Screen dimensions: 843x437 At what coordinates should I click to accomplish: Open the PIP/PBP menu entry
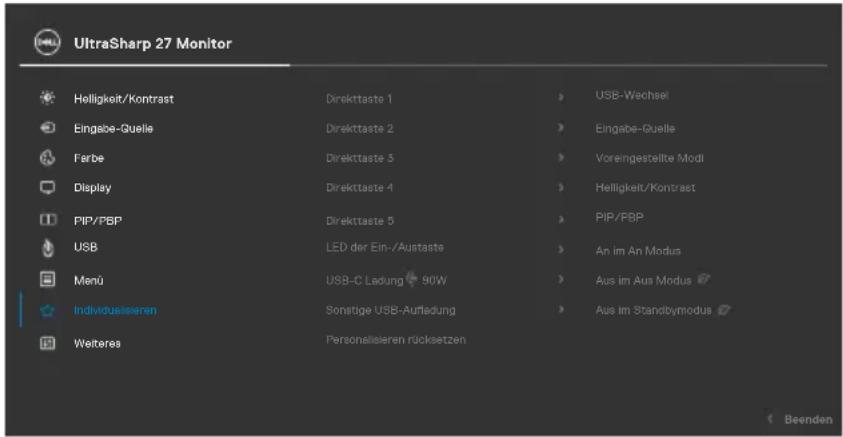point(98,220)
